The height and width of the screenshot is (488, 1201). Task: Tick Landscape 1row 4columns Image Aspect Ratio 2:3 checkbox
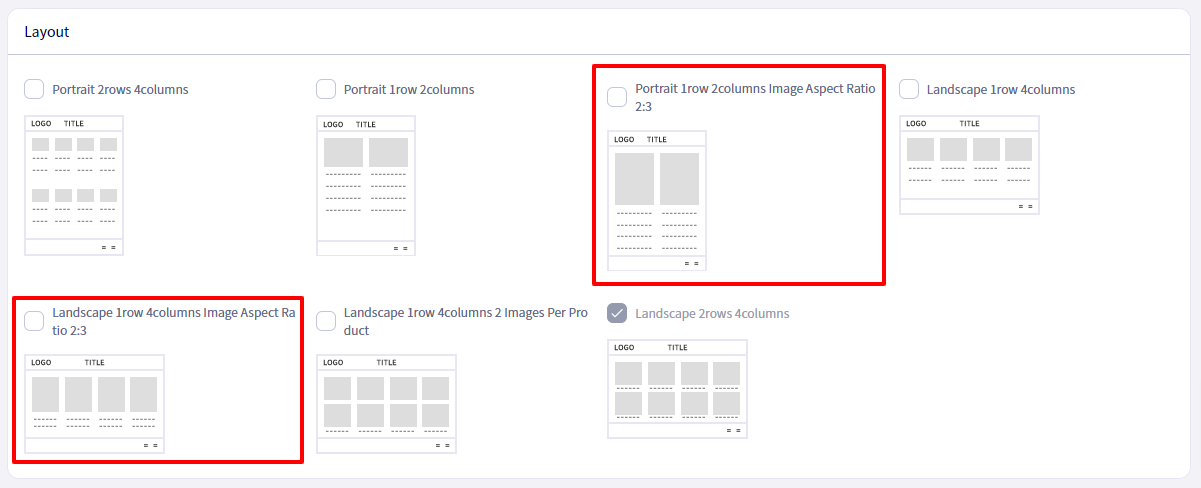pyautogui.click(x=34, y=321)
